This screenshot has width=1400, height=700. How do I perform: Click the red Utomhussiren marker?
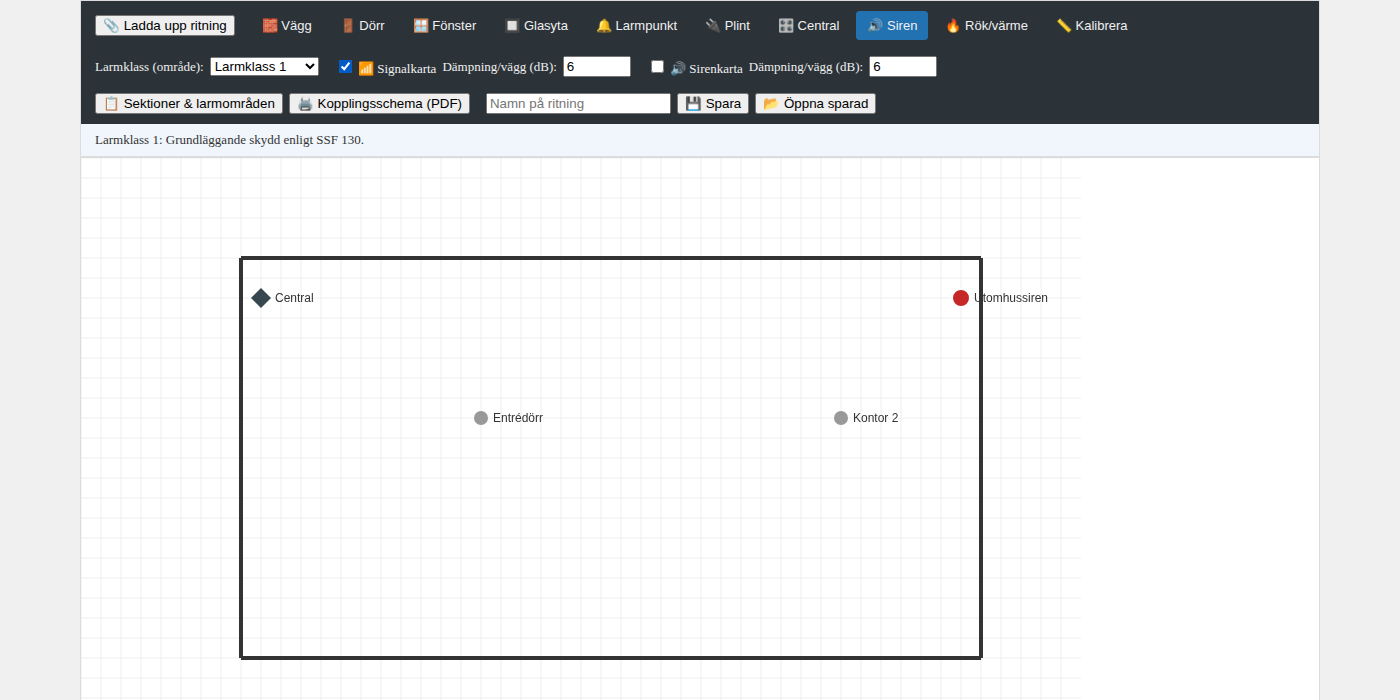point(961,298)
